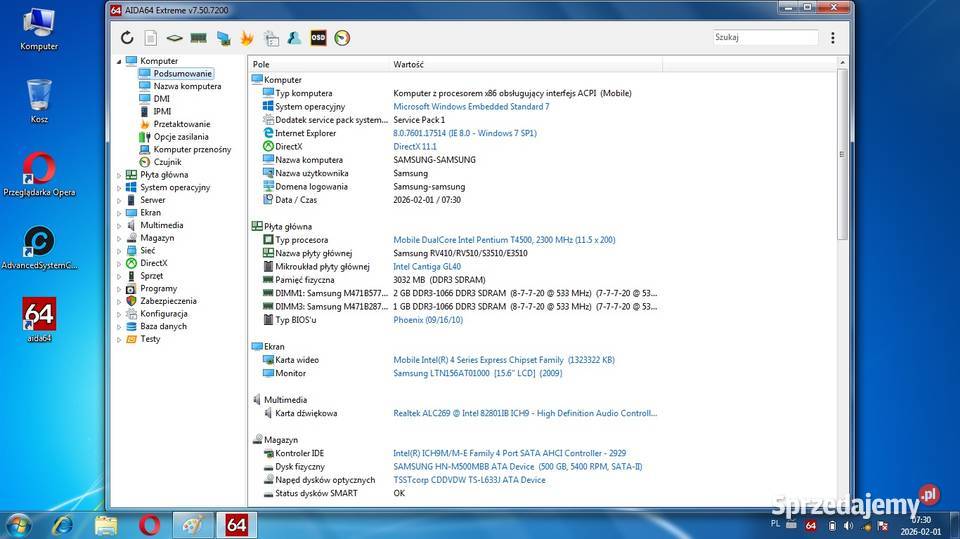Click the Wartość column header

pos(525,64)
